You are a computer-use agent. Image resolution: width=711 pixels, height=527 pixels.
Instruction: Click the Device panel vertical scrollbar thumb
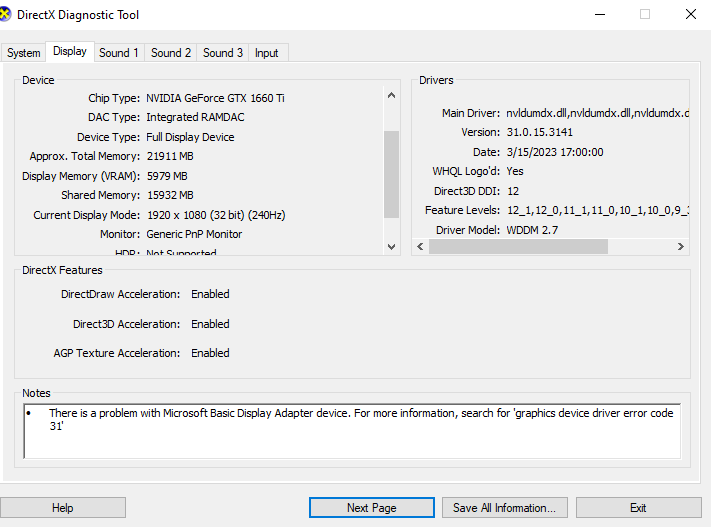[x=391, y=175]
